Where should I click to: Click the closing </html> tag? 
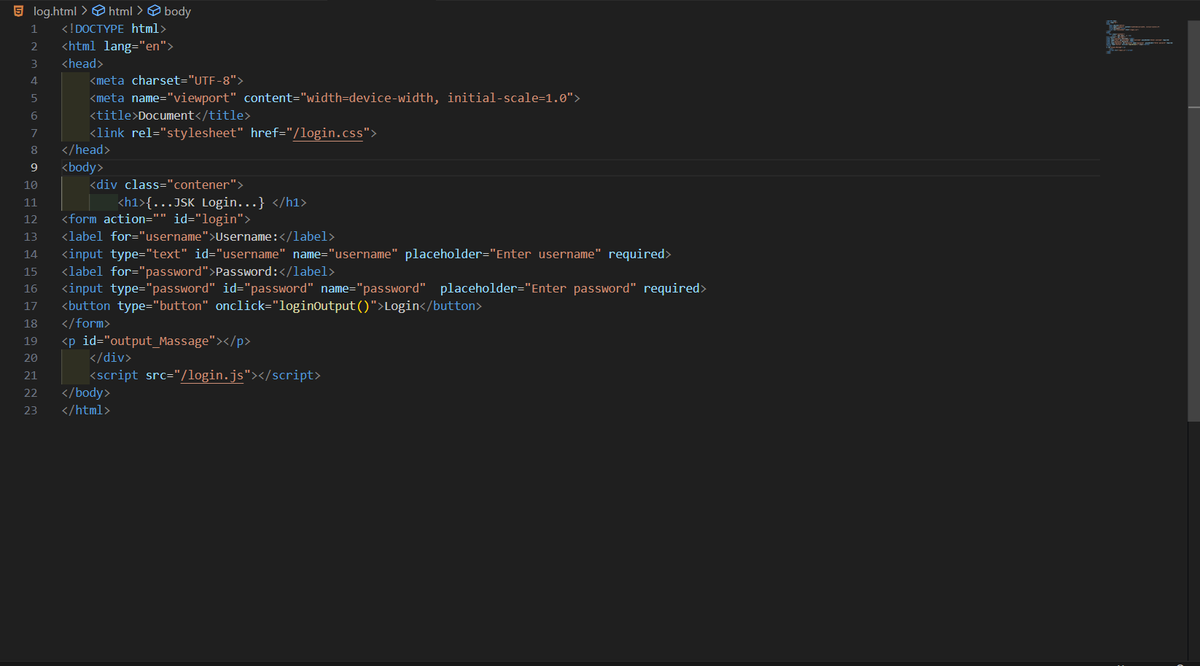86,410
